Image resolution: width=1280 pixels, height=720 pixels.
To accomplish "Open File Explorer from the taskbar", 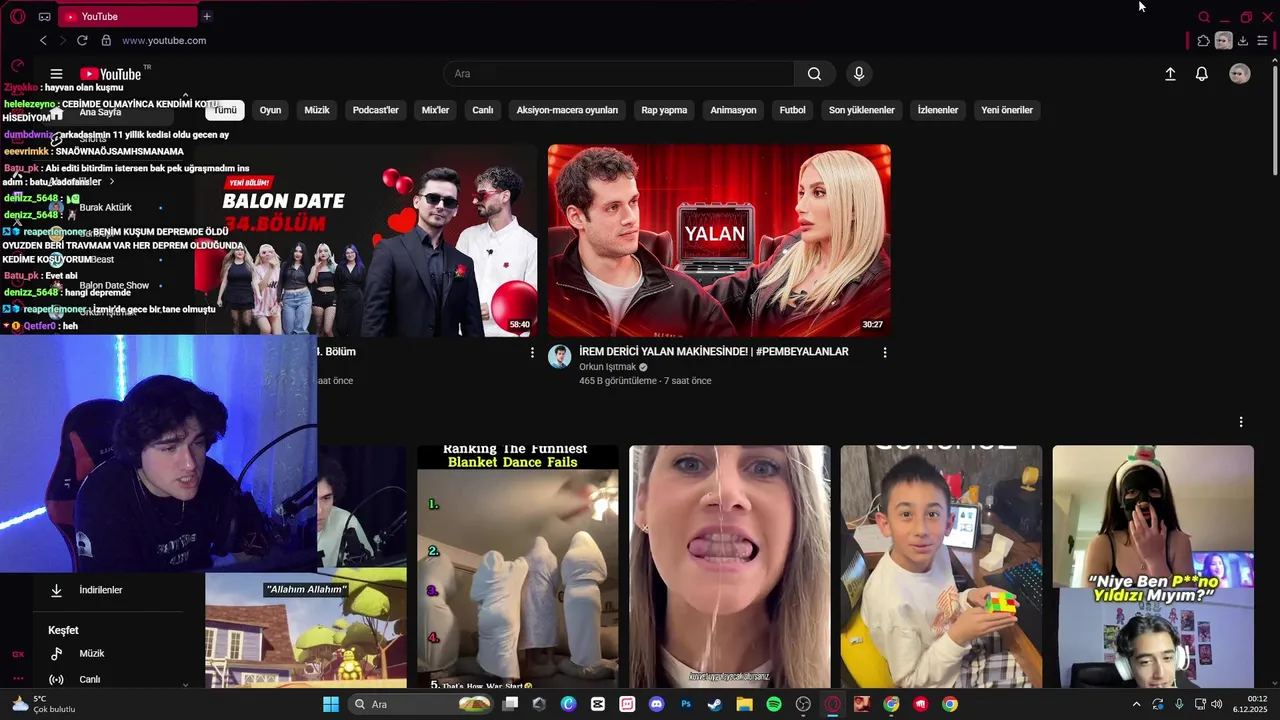I will coord(744,704).
